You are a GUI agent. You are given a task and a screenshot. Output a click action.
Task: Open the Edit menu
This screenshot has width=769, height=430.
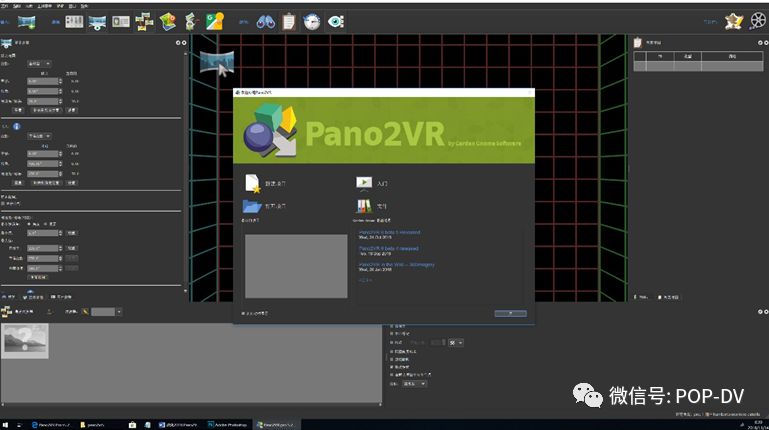[17, 6]
